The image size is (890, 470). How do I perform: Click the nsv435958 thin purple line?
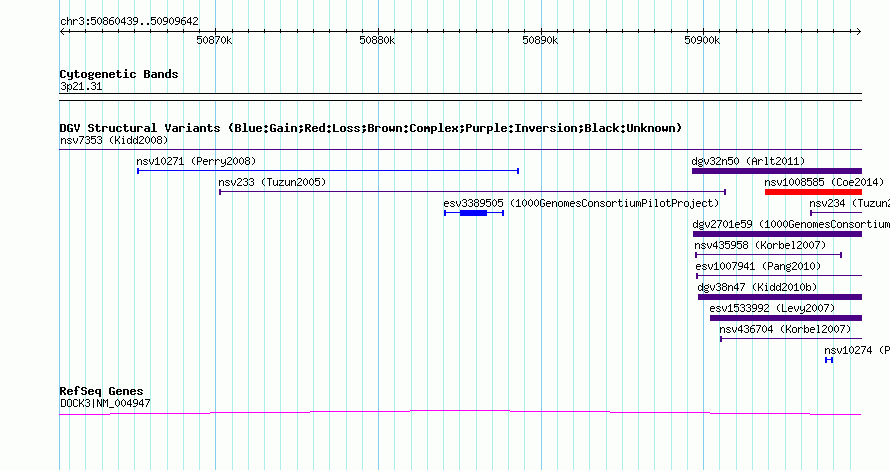click(x=769, y=255)
